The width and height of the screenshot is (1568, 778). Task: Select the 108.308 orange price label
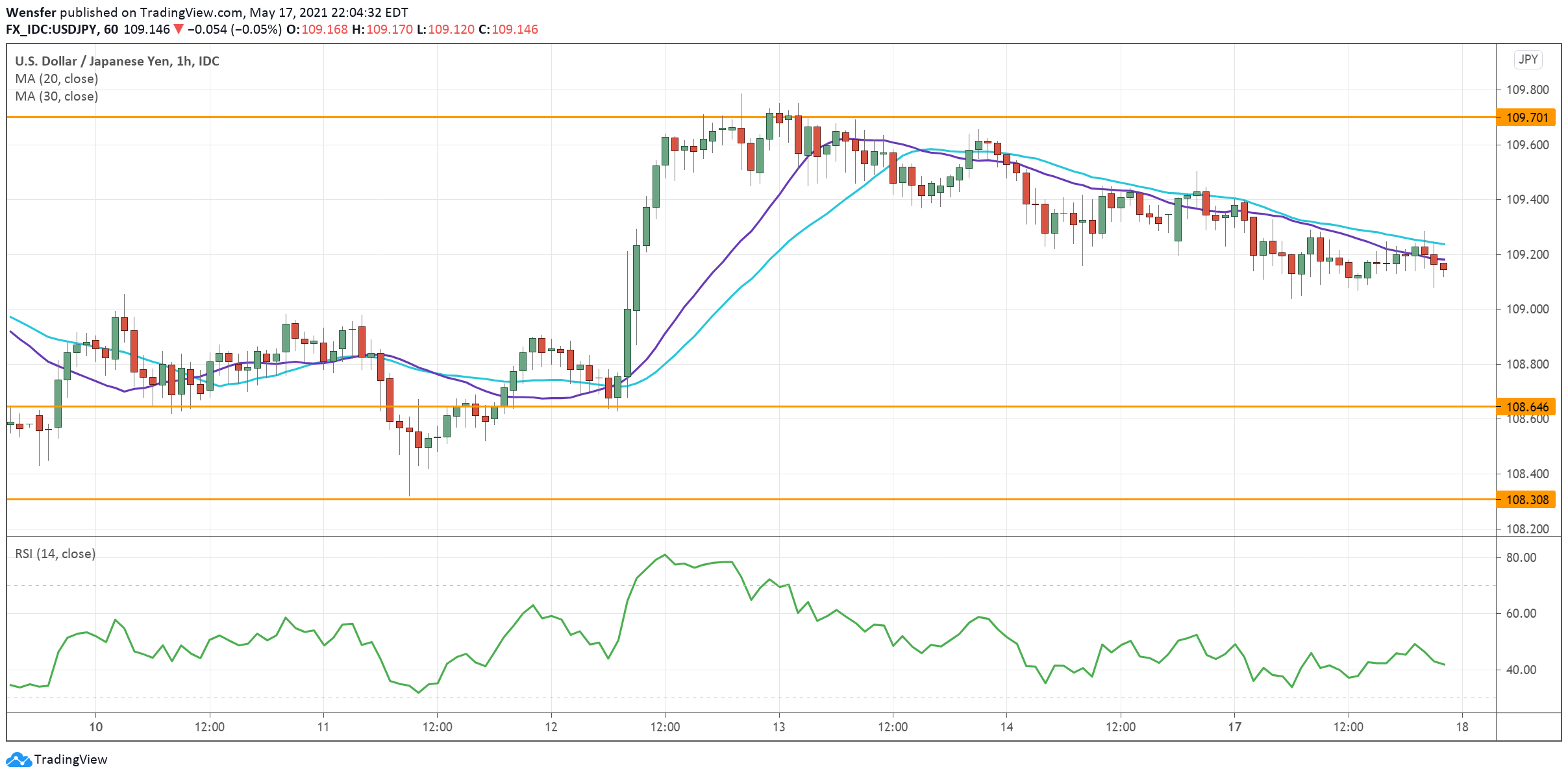[x=1526, y=500]
